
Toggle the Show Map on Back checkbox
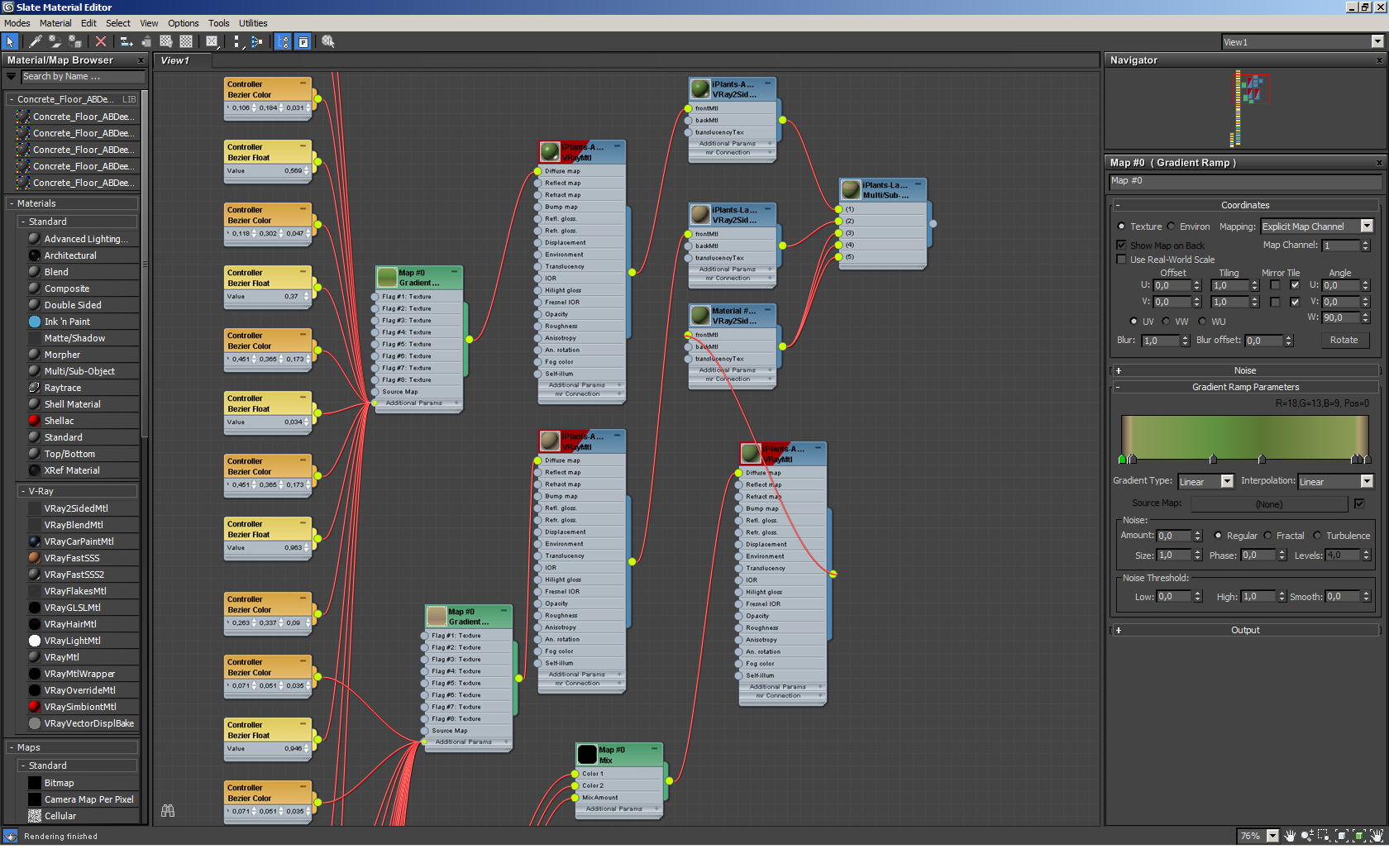tap(1121, 245)
